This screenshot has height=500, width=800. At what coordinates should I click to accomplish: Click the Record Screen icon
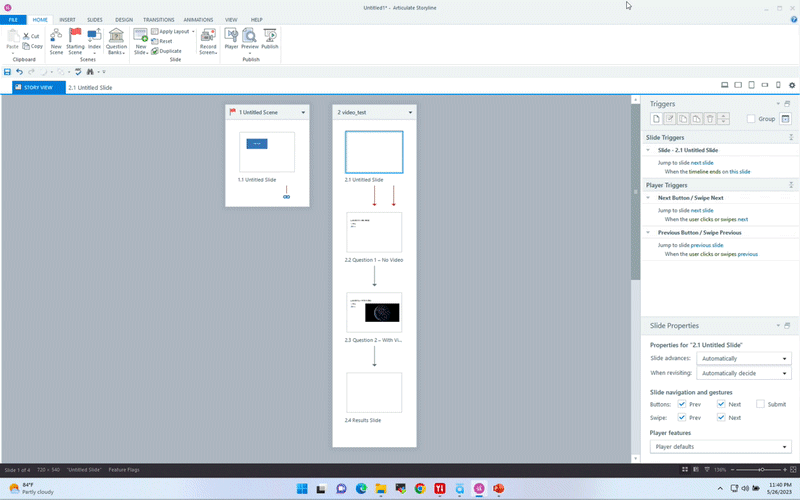pos(208,36)
